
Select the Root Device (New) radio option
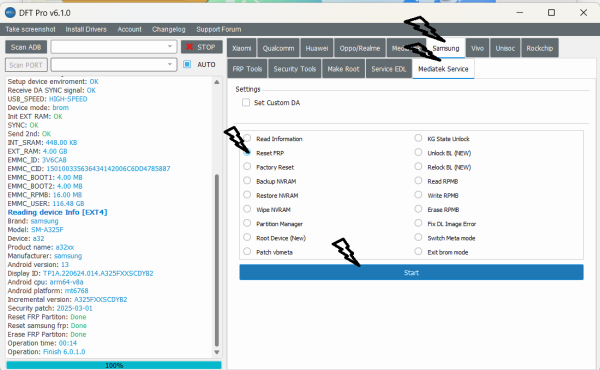tap(247, 237)
